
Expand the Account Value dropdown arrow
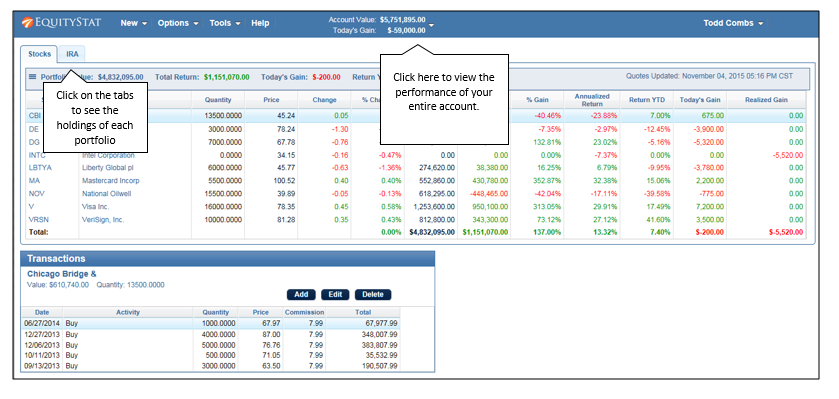(x=431, y=25)
